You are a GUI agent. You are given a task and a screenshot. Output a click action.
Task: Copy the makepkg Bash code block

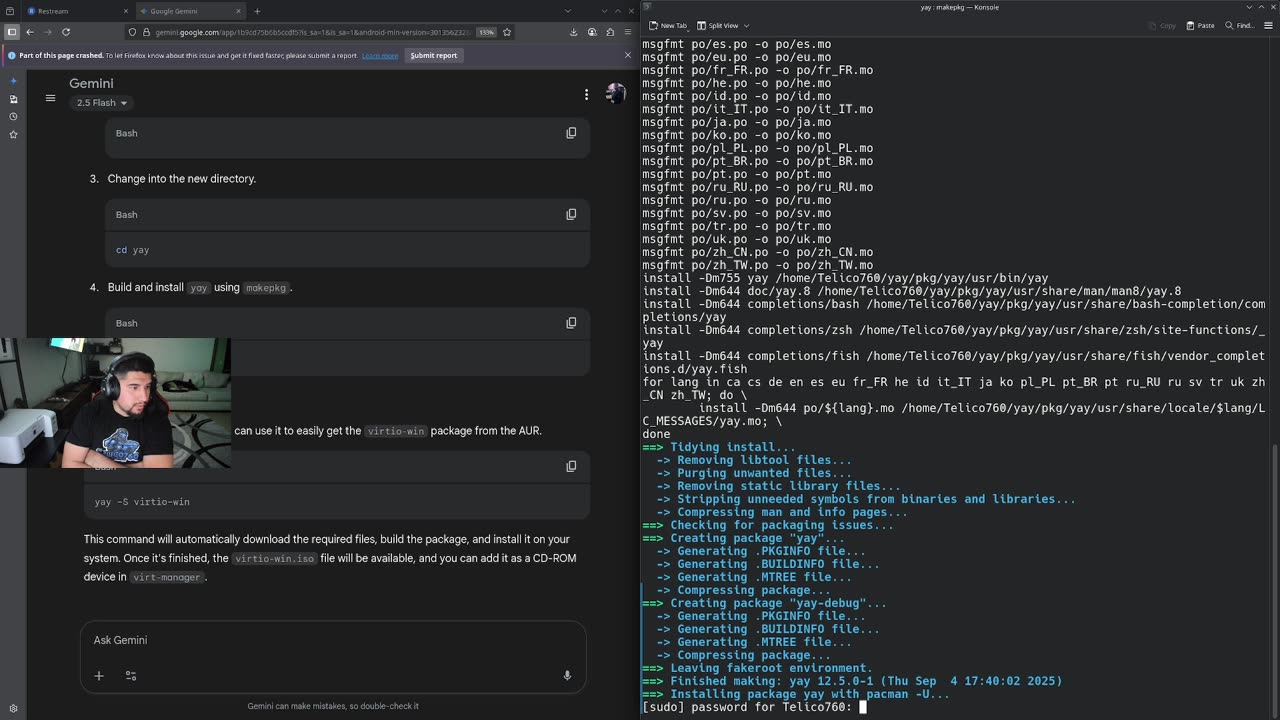pos(571,323)
